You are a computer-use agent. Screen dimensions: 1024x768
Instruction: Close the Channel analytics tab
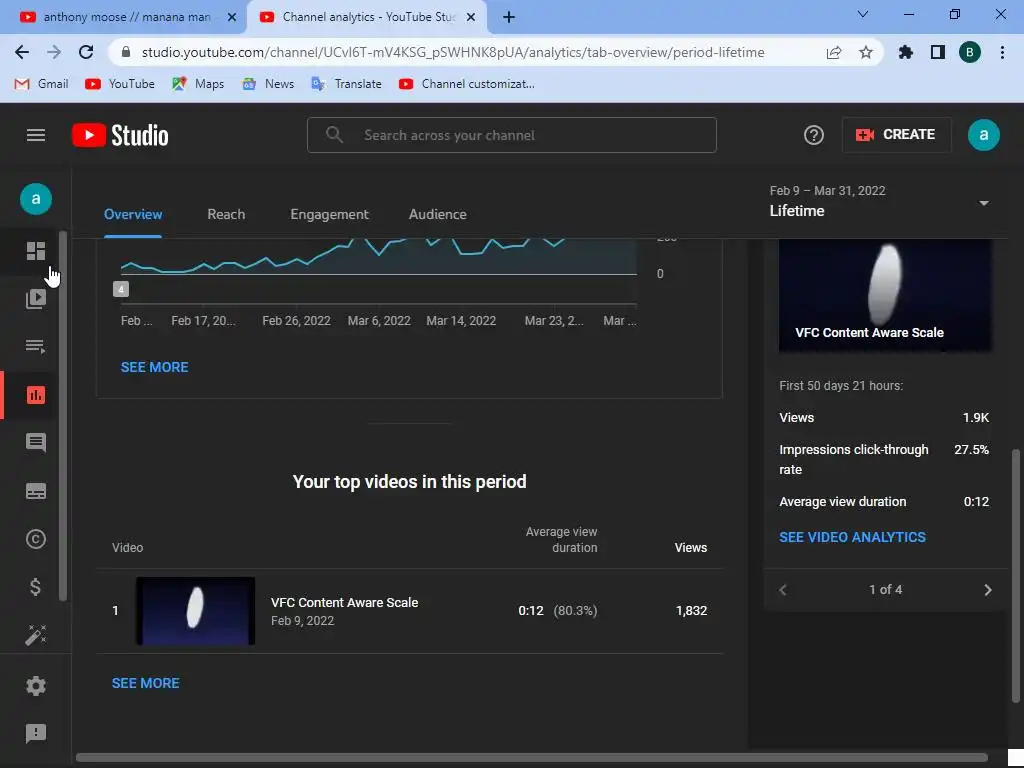pos(471,17)
